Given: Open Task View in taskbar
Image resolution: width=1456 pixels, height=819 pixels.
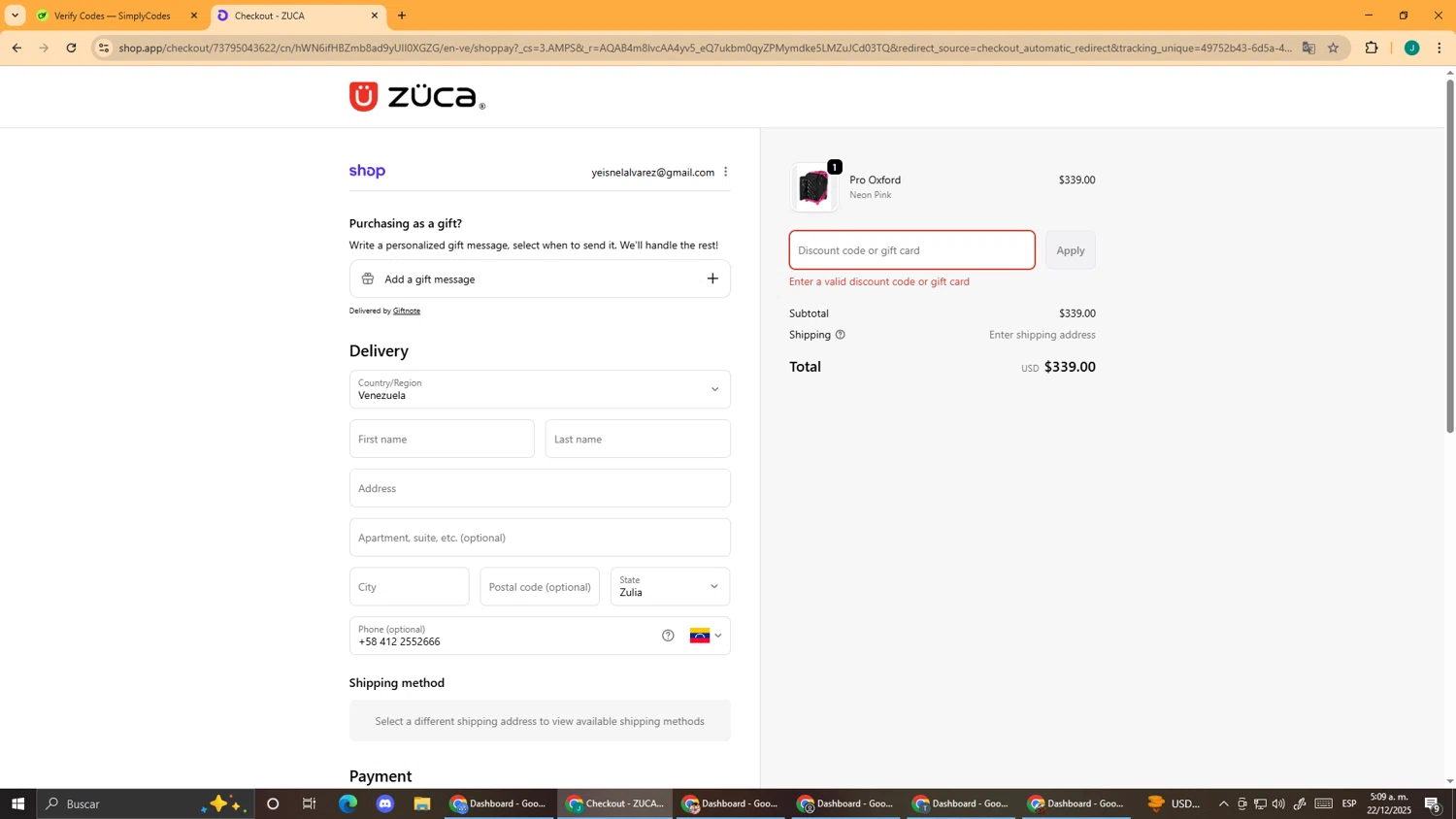Looking at the screenshot, I should (310, 803).
